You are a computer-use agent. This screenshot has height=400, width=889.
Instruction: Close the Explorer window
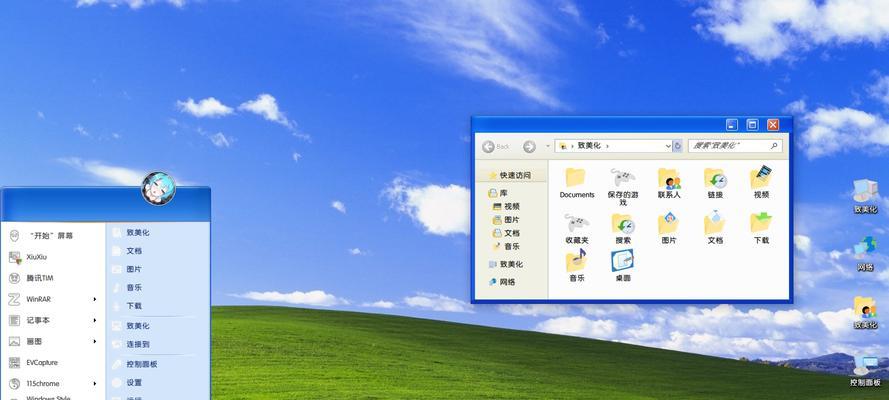click(x=773, y=125)
